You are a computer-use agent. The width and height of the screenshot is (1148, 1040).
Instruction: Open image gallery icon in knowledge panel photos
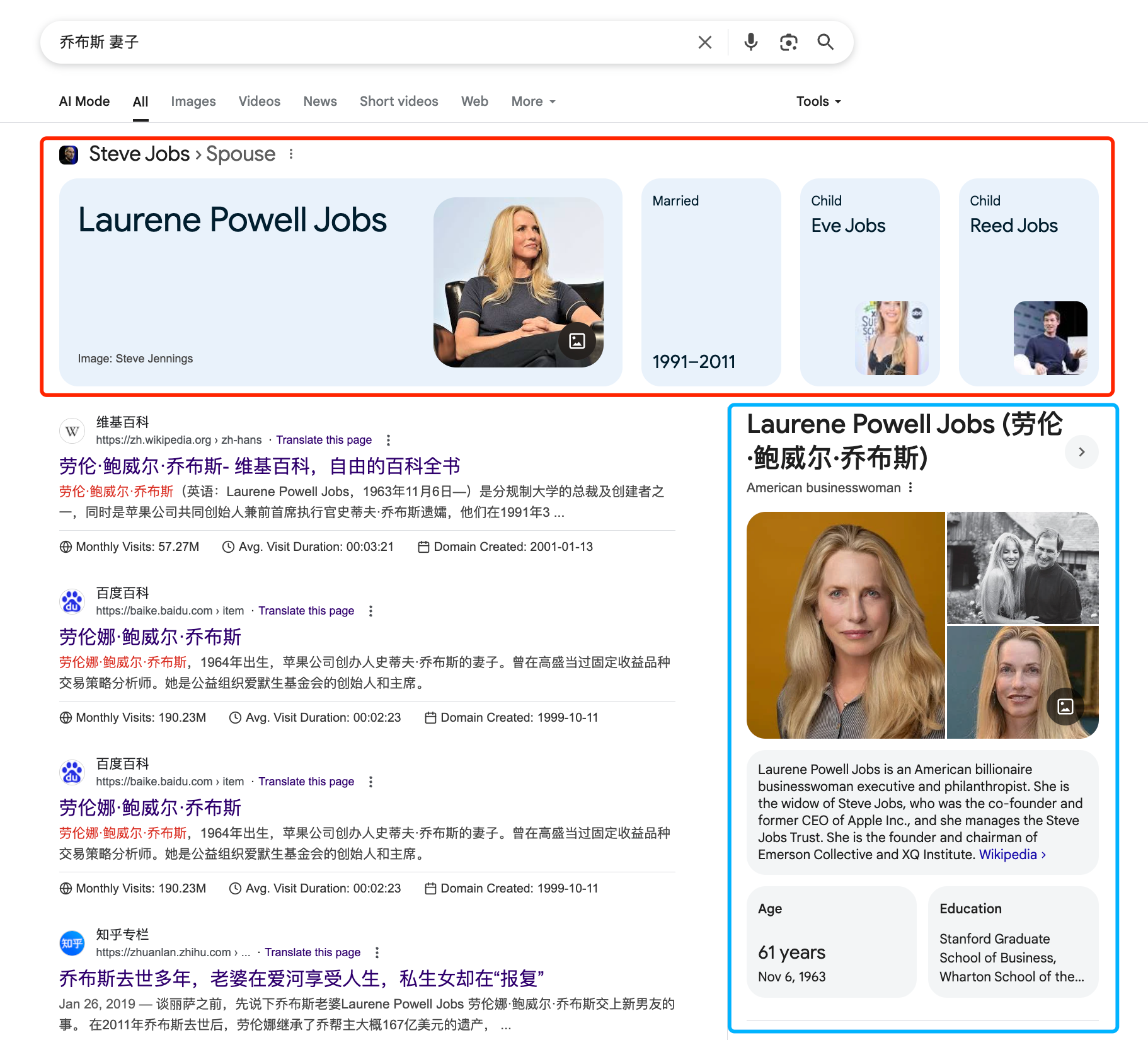click(x=1065, y=706)
